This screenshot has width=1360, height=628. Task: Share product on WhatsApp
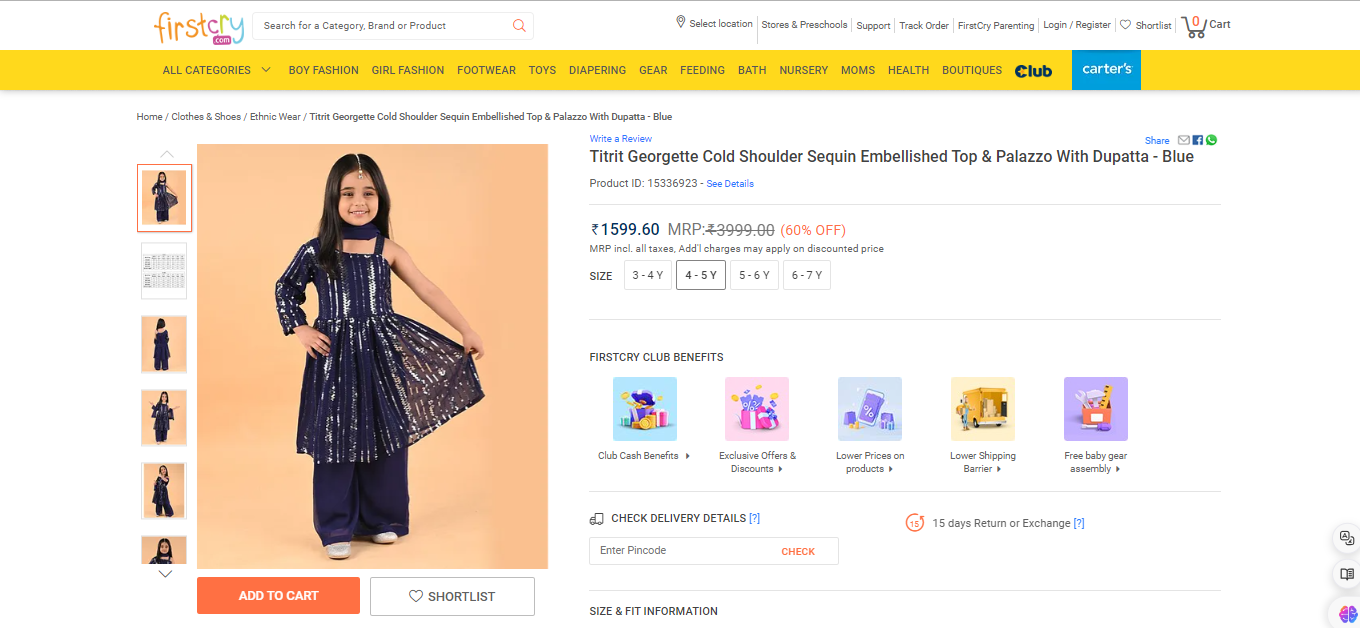[1212, 141]
